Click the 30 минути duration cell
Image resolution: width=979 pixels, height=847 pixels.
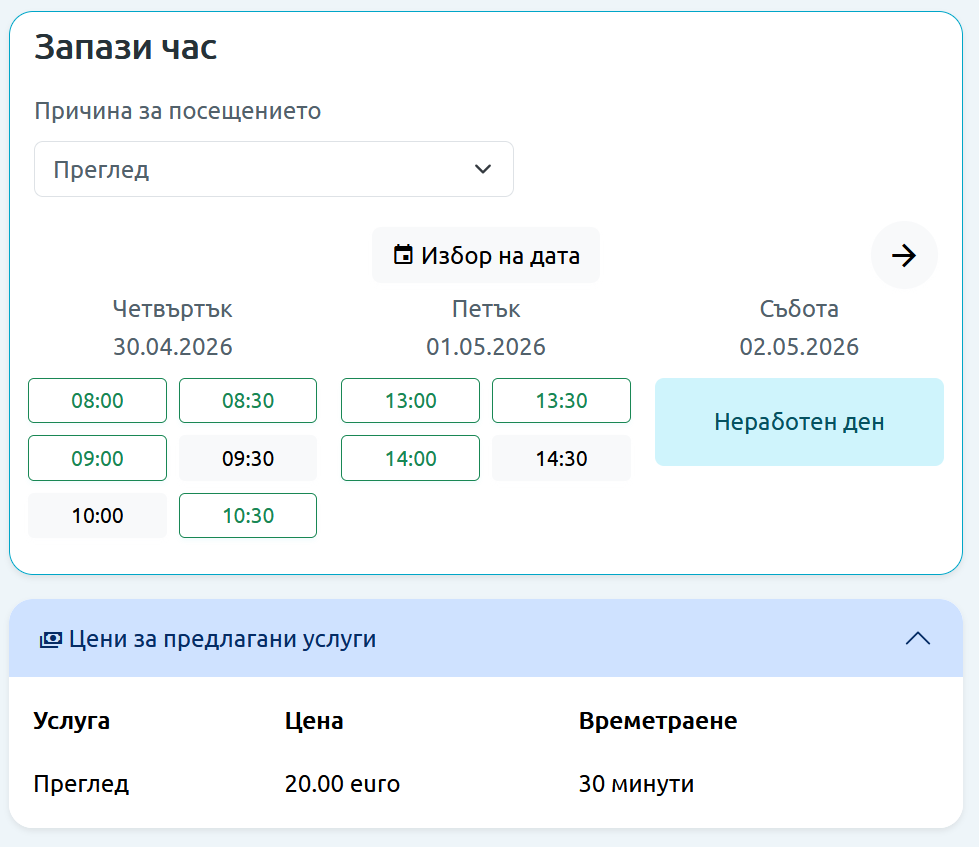pyautogui.click(x=636, y=784)
